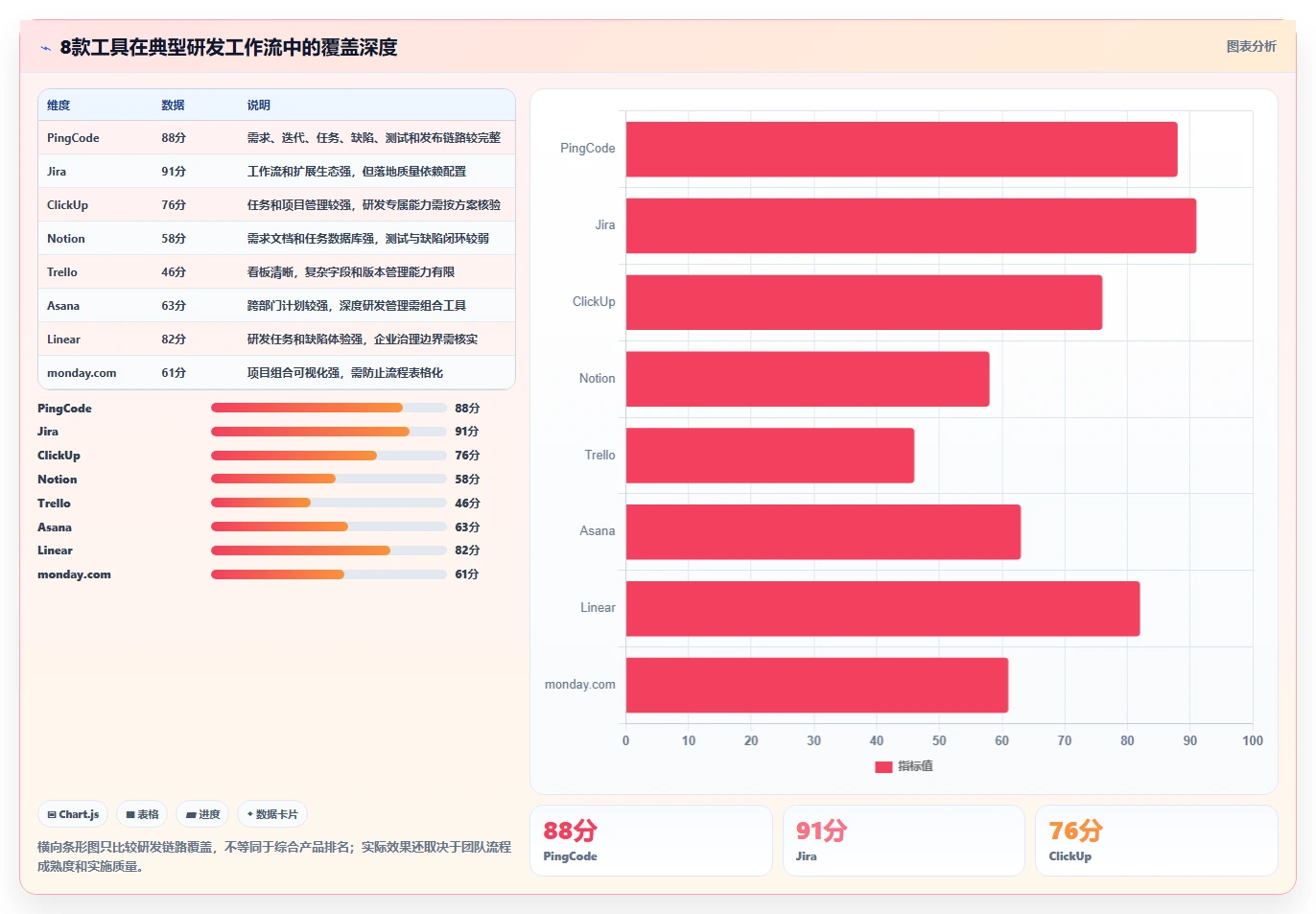This screenshot has height=914, width=1316.
Task: Click the PingCode progress bar
Action: click(x=329, y=408)
